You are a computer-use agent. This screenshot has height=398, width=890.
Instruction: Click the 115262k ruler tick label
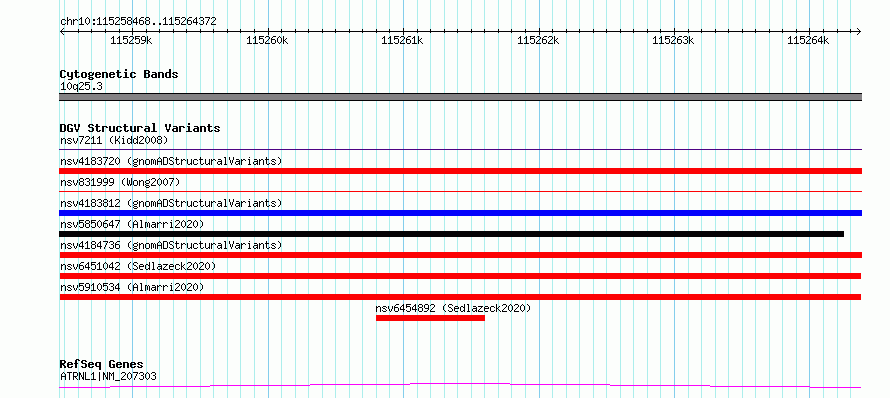tap(538, 40)
